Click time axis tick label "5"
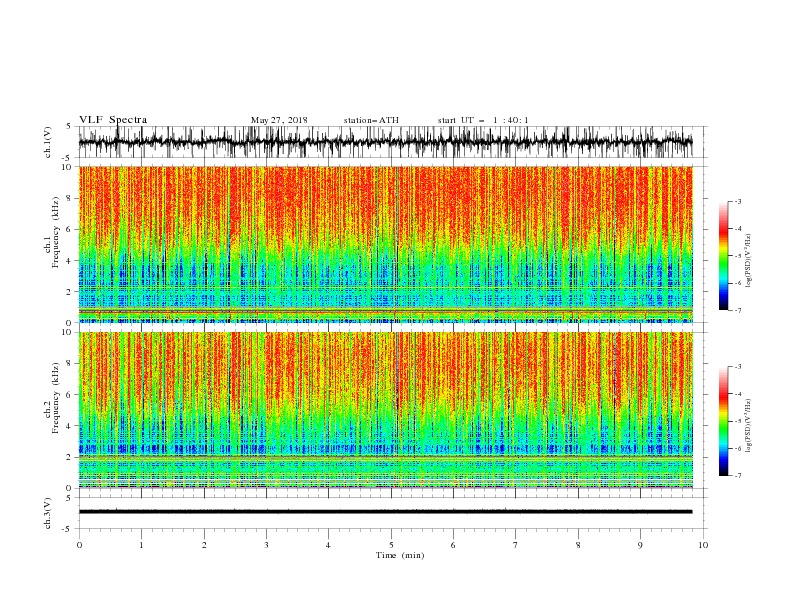Screen dimensions: 792x612 391,545
